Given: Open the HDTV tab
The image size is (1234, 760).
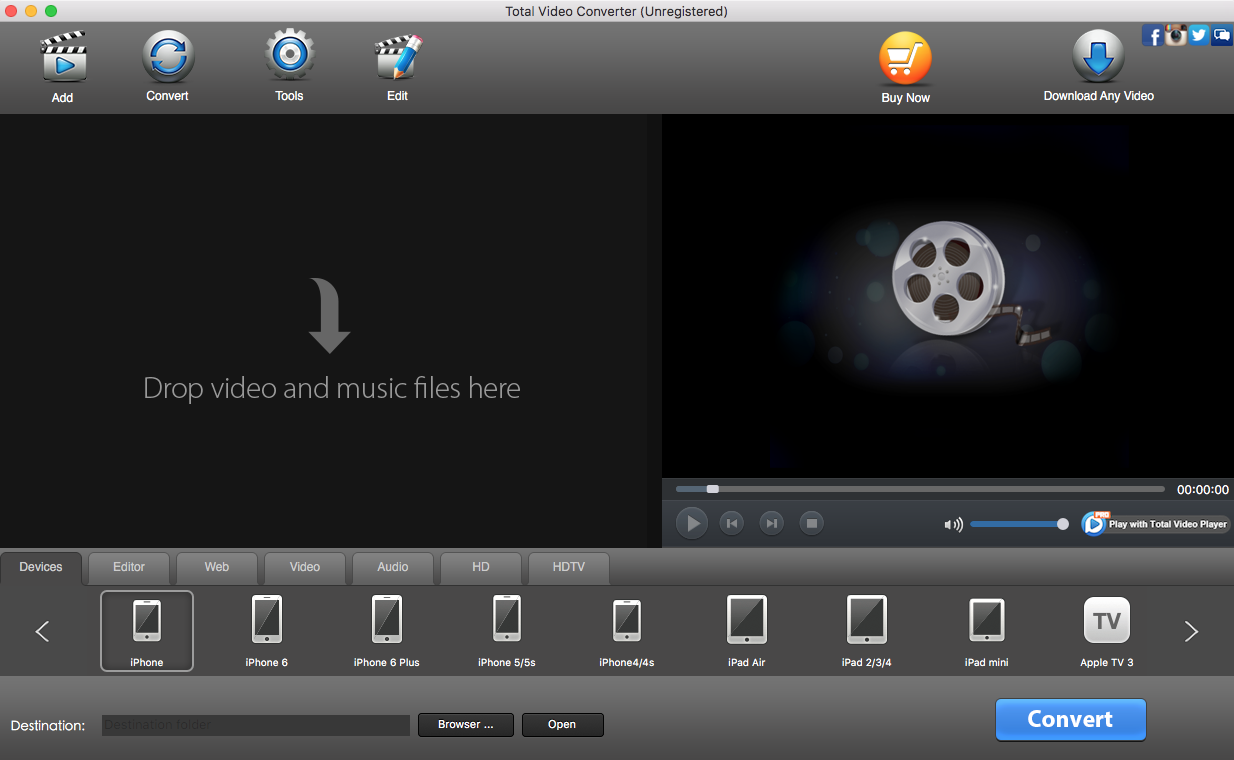Looking at the screenshot, I should [x=568, y=567].
